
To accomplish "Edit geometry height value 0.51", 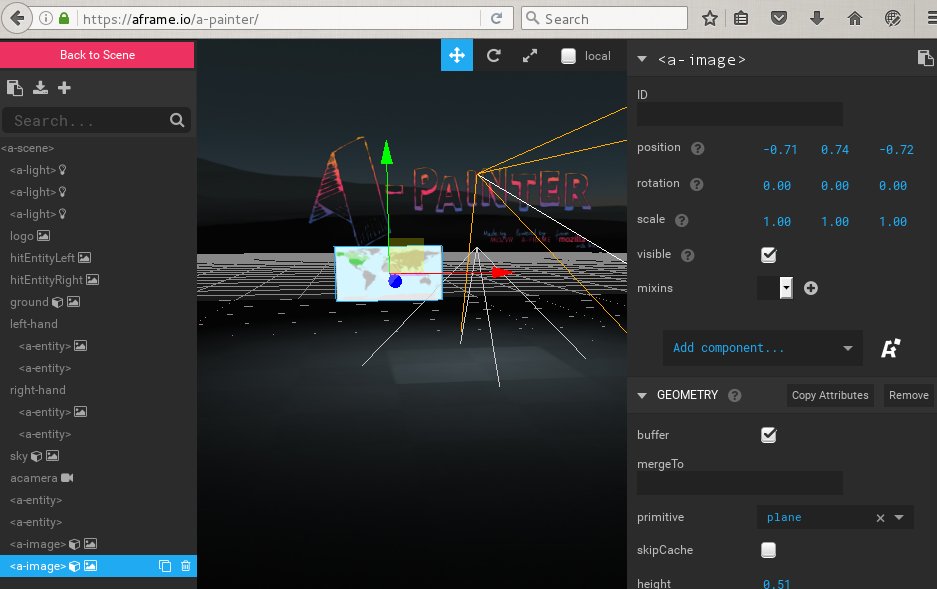I will pos(776,584).
